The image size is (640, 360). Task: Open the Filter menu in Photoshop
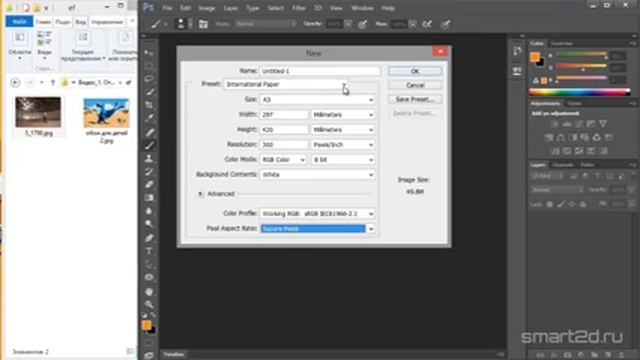298,8
